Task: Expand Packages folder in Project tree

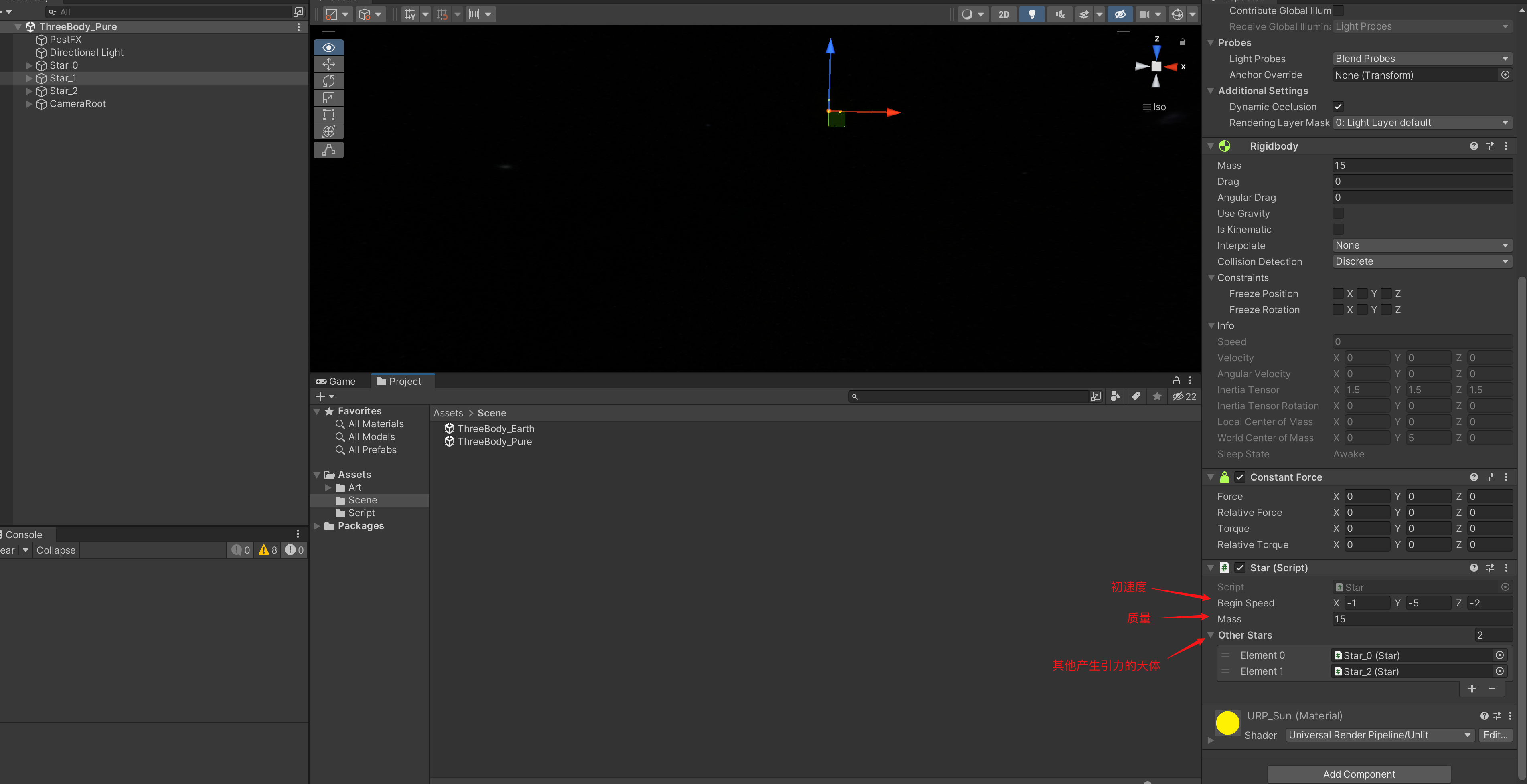Action: coord(317,526)
